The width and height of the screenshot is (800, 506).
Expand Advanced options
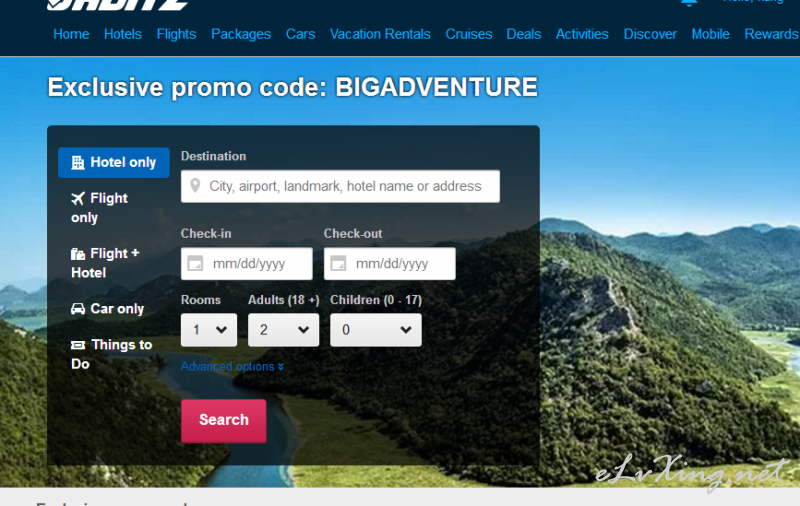point(232,366)
